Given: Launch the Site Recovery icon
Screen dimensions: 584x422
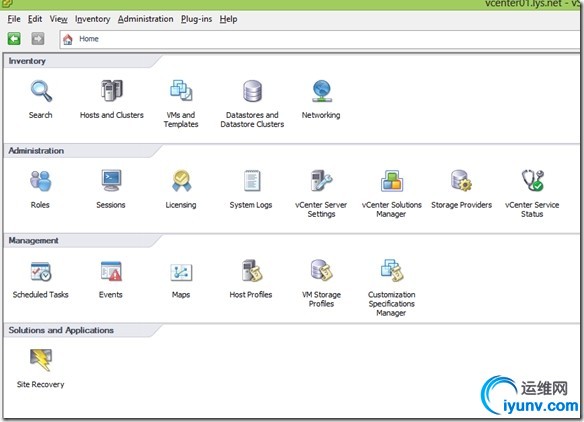Looking at the screenshot, I should point(41,360).
